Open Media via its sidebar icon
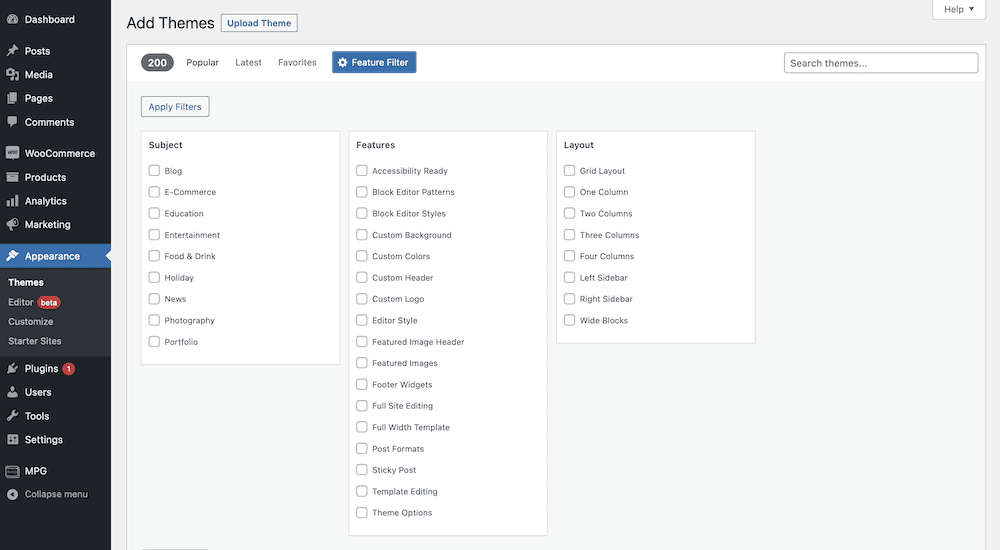Screen dimensions: 1000x550 point(12,75)
